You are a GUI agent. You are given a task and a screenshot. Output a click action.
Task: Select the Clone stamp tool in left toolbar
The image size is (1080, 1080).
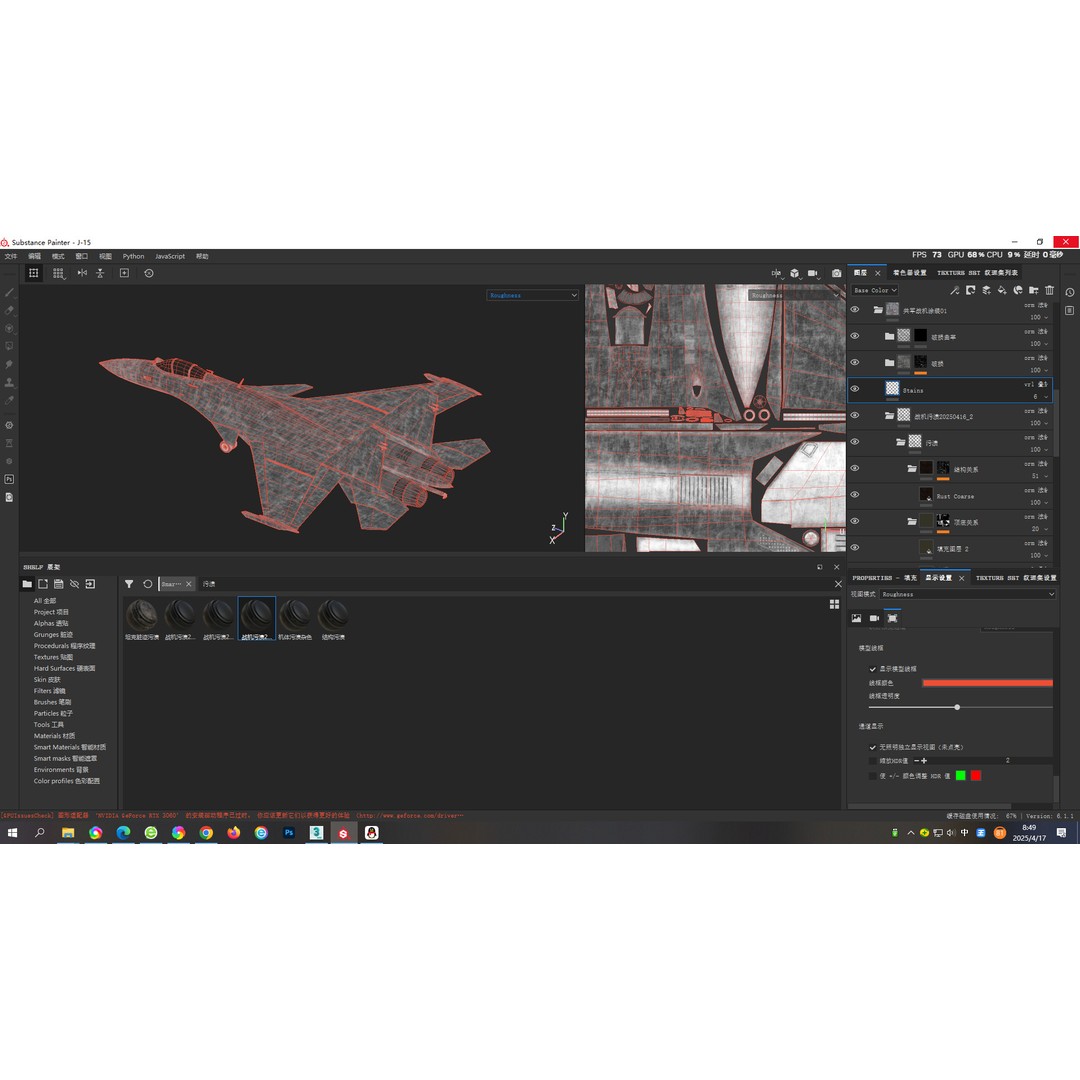[9, 382]
